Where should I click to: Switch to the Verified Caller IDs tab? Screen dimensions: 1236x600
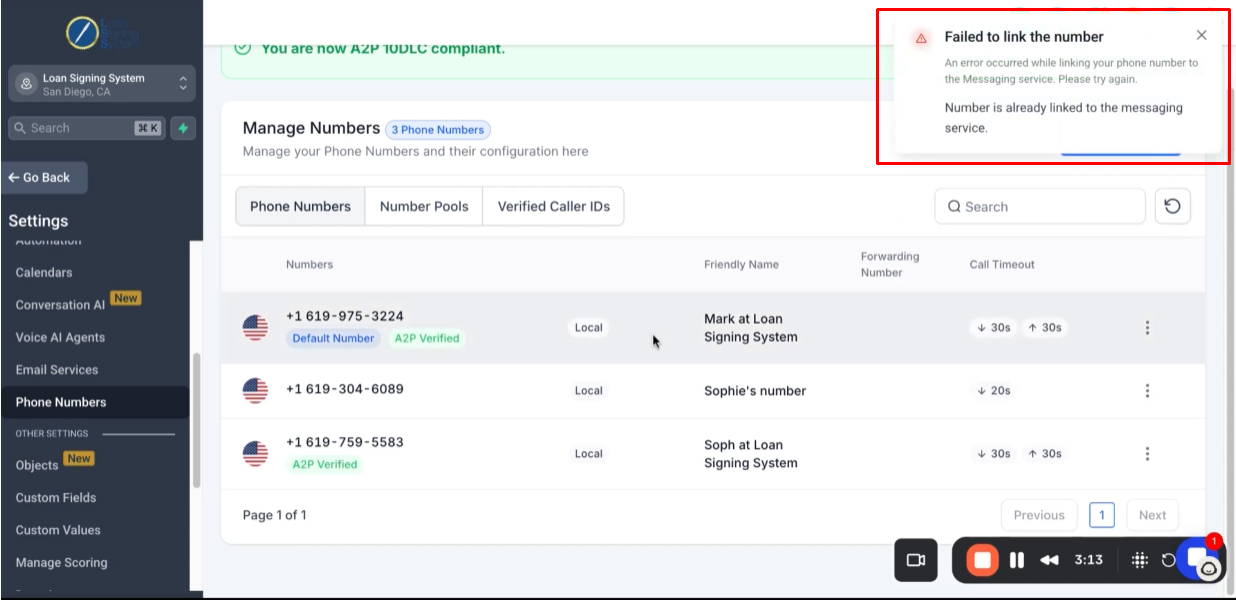pos(553,206)
